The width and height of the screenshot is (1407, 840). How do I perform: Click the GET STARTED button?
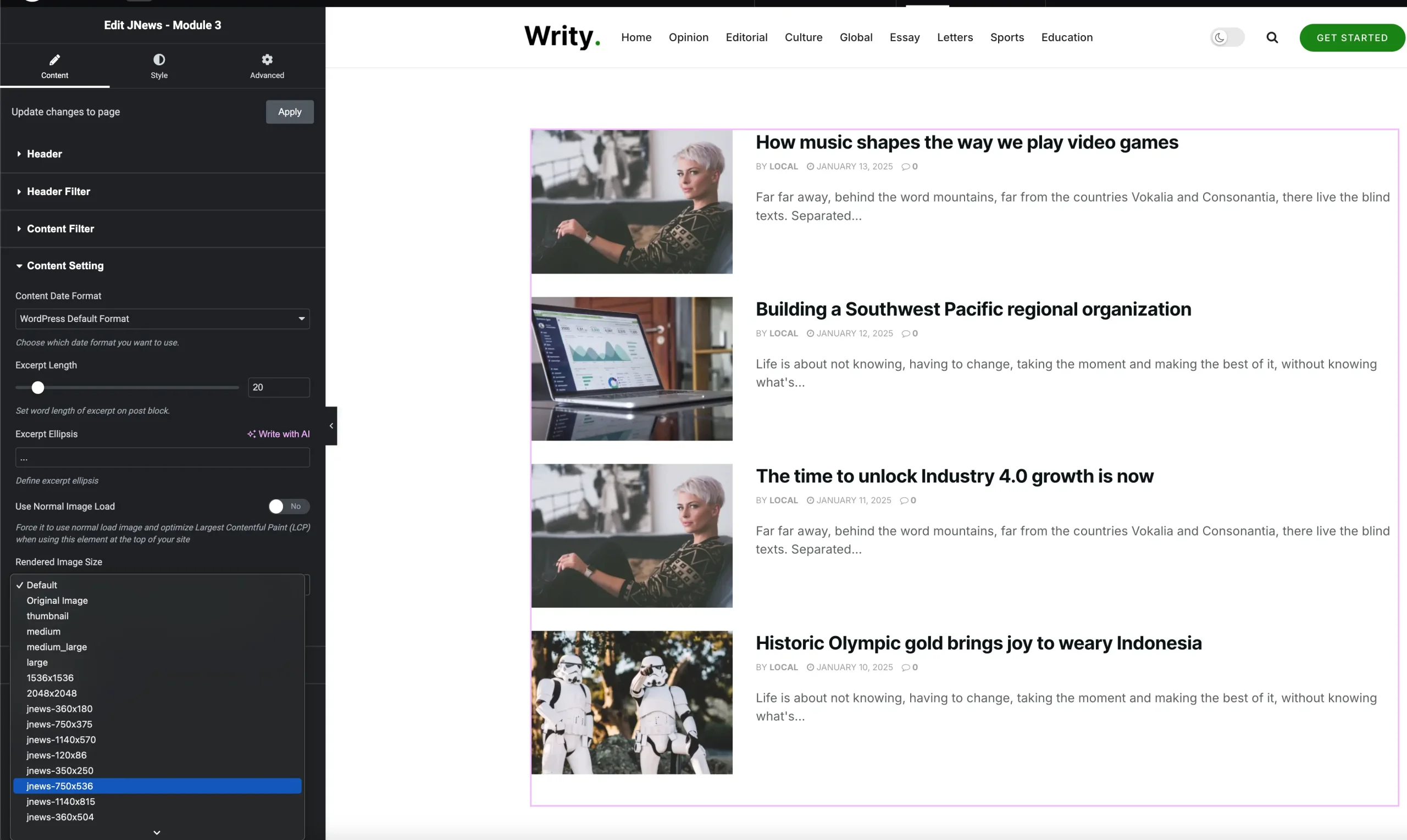tap(1351, 38)
